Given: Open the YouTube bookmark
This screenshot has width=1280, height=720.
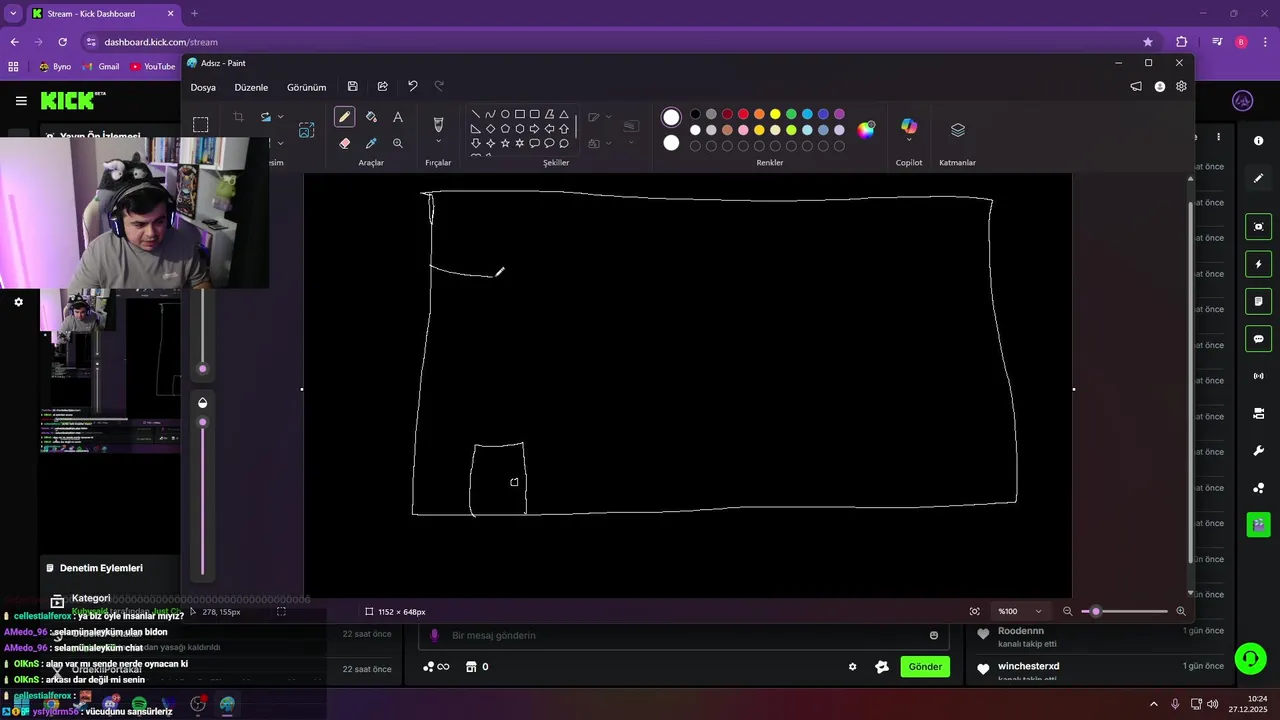Looking at the screenshot, I should pyautogui.click(x=152, y=66).
